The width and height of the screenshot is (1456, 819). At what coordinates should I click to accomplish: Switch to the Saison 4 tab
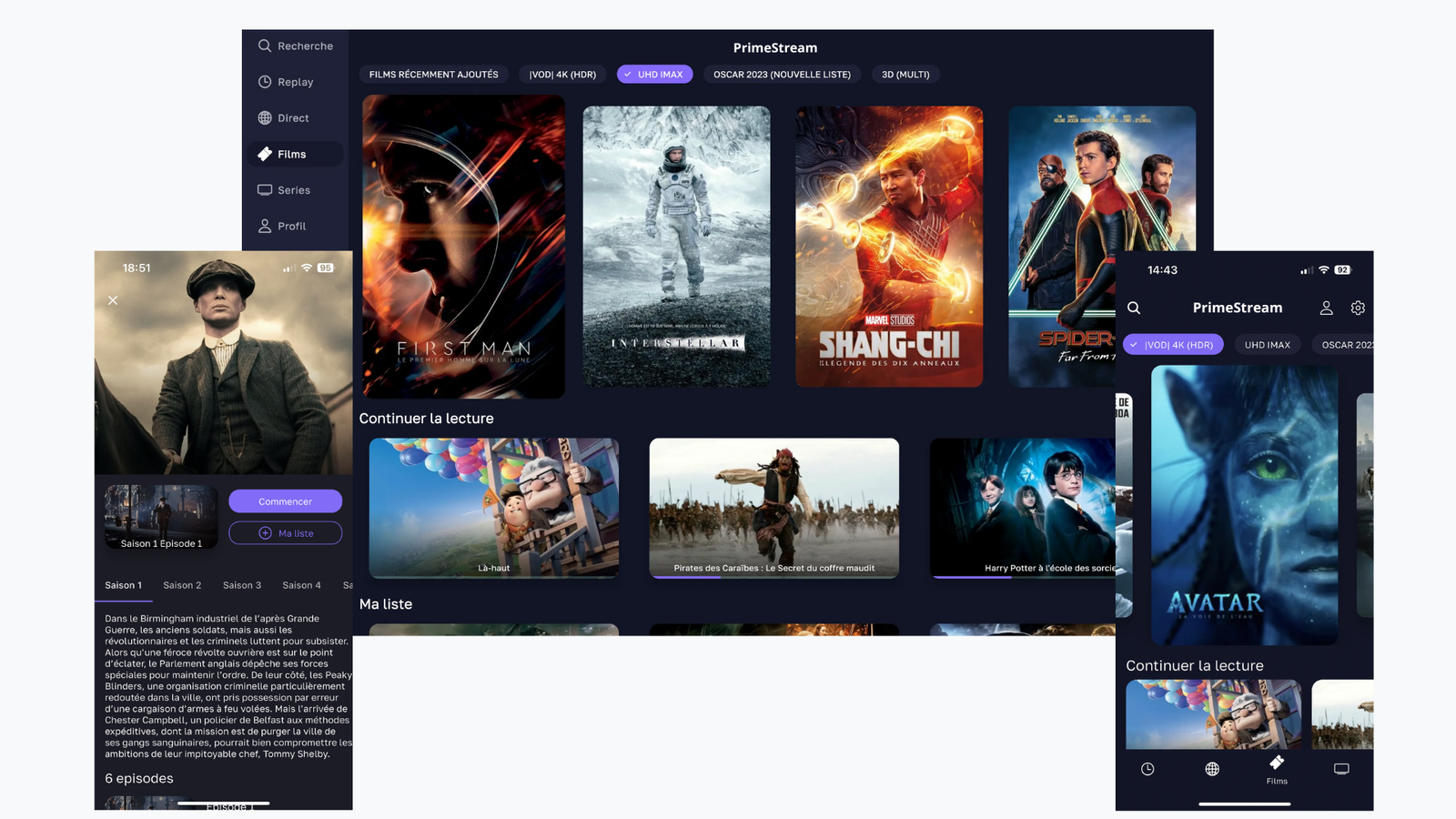point(301,585)
